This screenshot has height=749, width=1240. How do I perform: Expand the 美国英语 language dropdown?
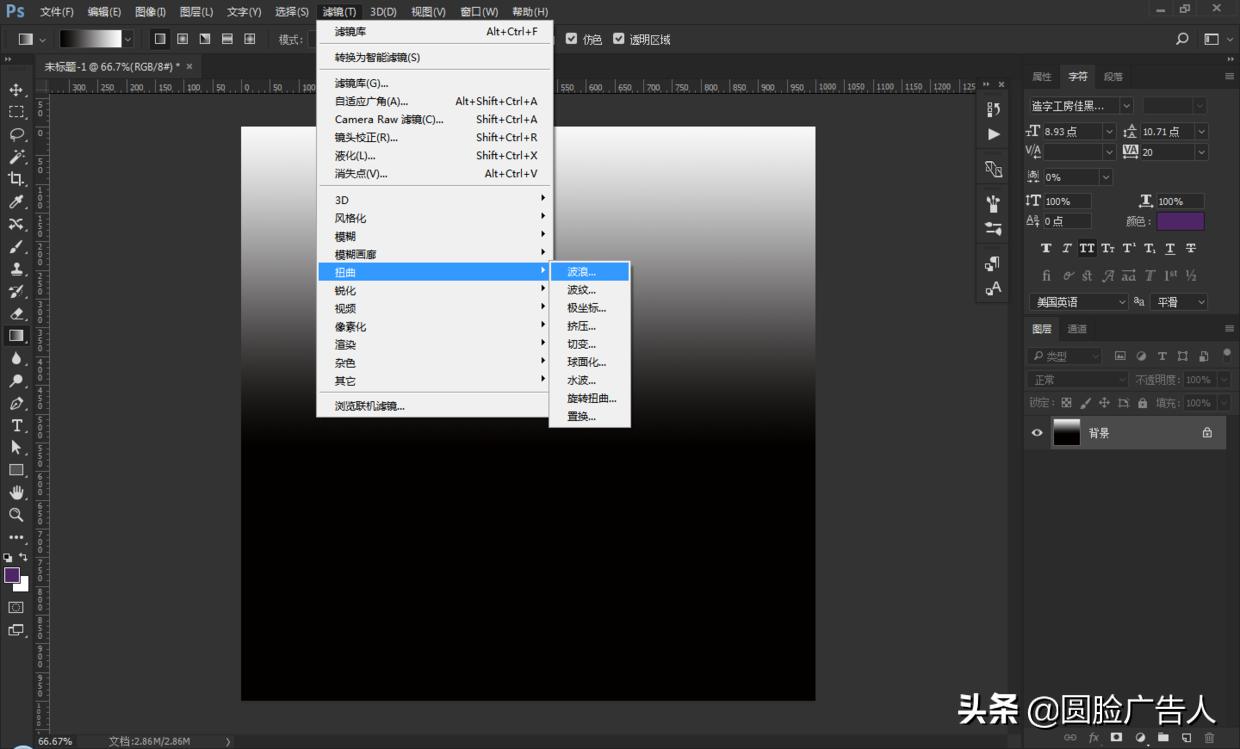point(1120,302)
